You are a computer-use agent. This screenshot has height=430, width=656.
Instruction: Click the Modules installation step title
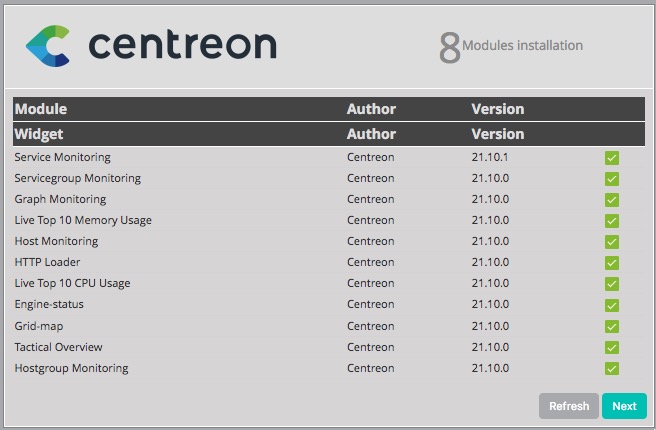click(522, 45)
